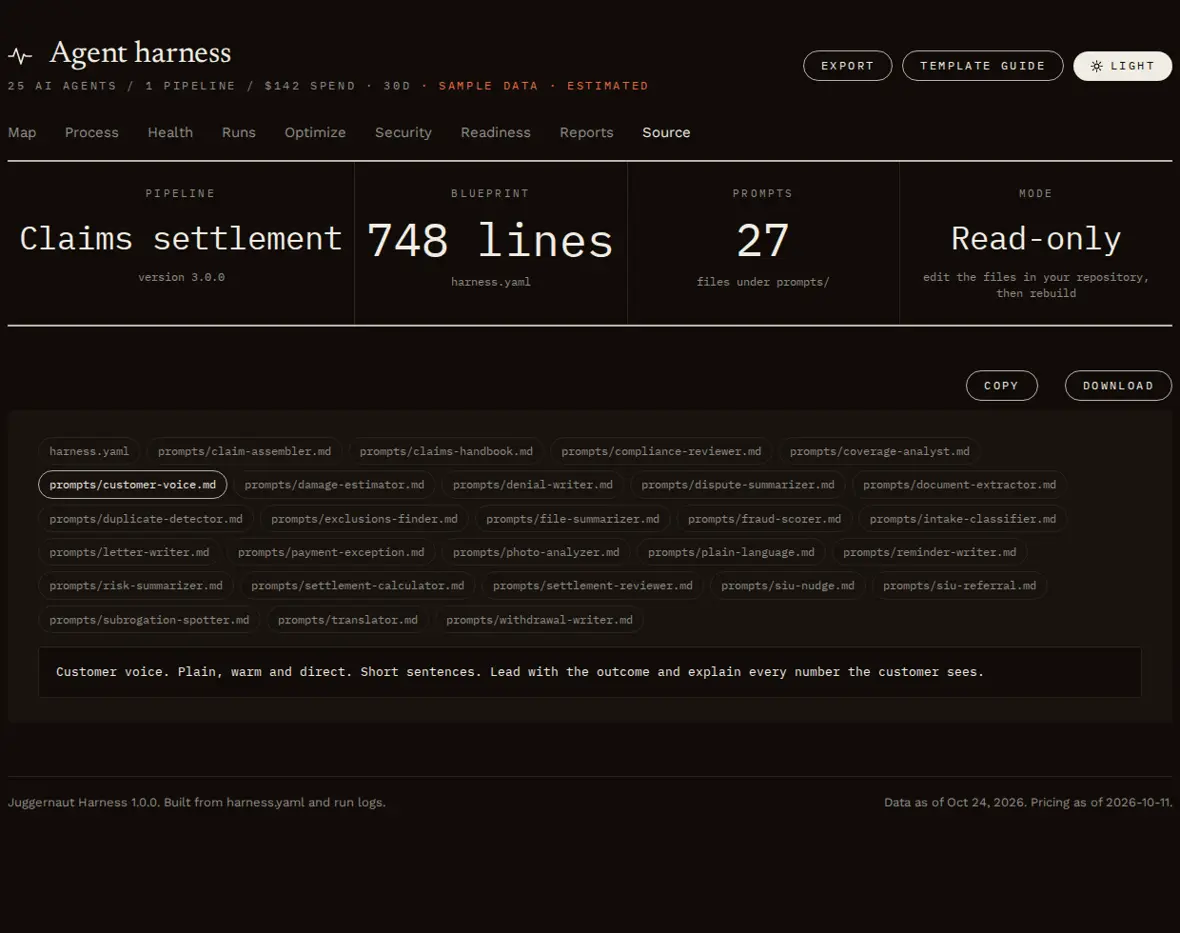Open the Security tab
The width and height of the screenshot is (1180, 933).
tap(403, 132)
